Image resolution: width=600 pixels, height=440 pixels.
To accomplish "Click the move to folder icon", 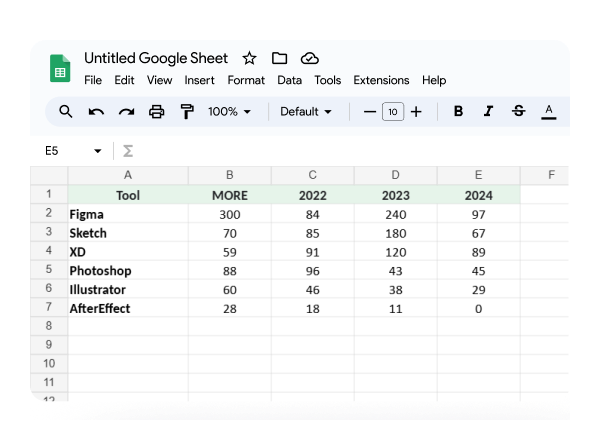I will [x=279, y=58].
